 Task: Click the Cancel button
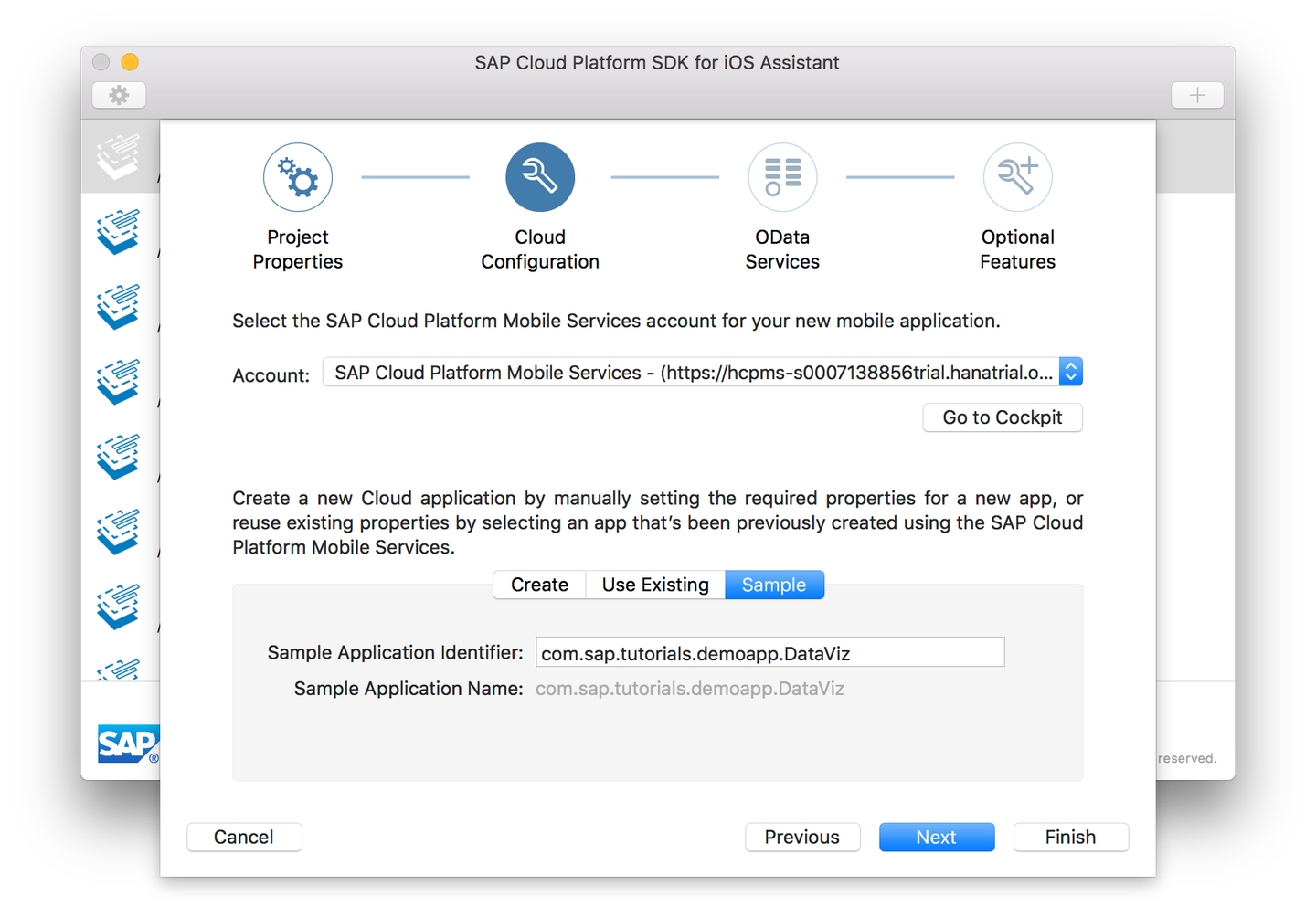click(x=244, y=837)
